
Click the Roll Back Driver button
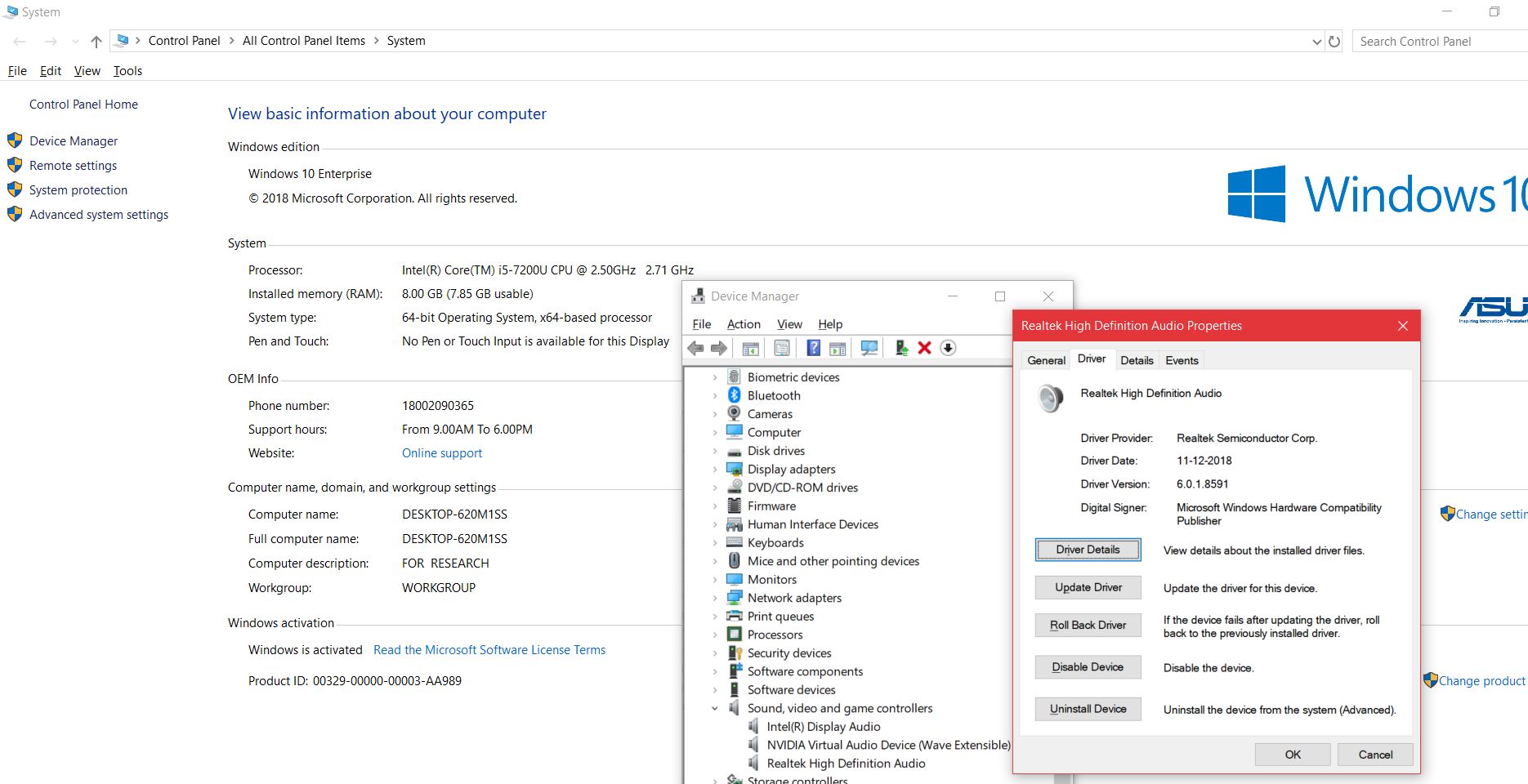[x=1088, y=625]
